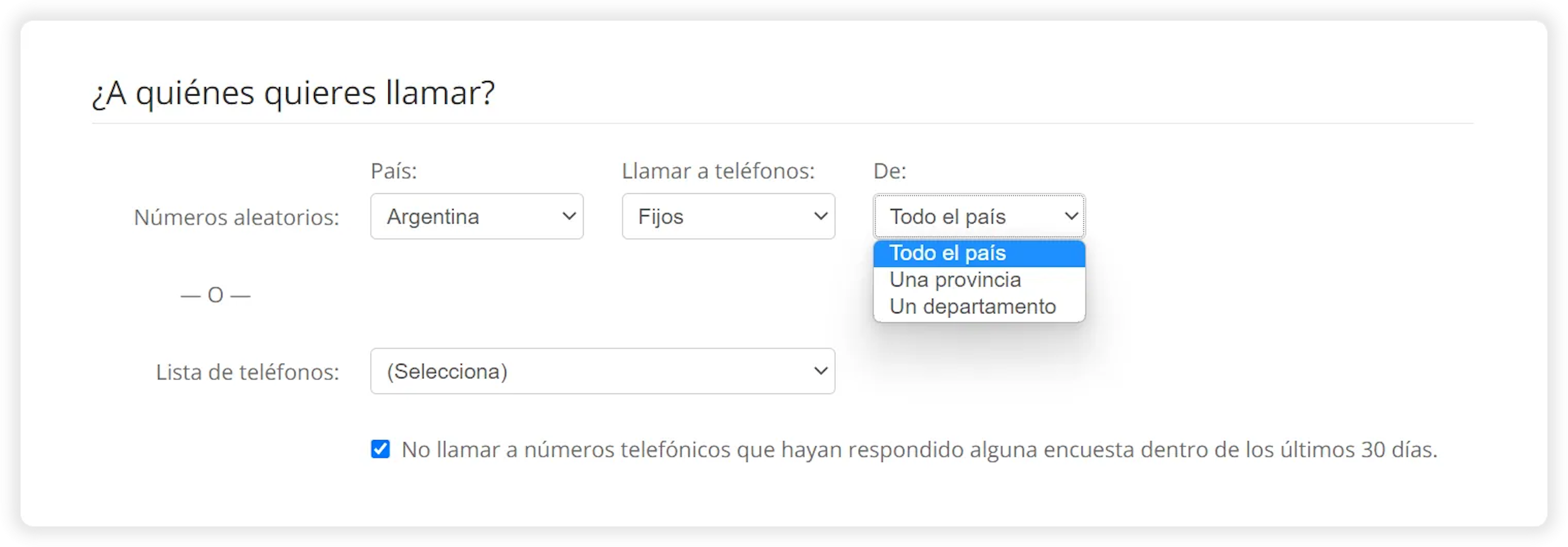The image size is (1568, 547).
Task: Select the highlighted Todo el país option
Action: 978,253
